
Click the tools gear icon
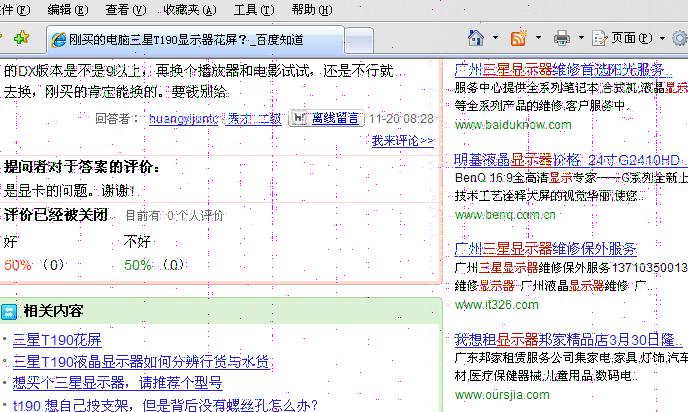(x=680, y=38)
